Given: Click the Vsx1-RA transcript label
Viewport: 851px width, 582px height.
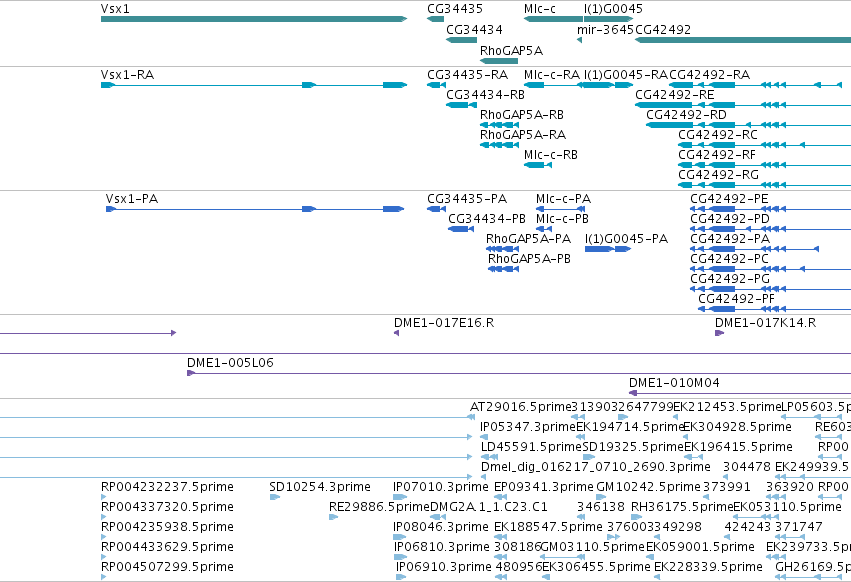Looking at the screenshot, I should coord(128,74).
